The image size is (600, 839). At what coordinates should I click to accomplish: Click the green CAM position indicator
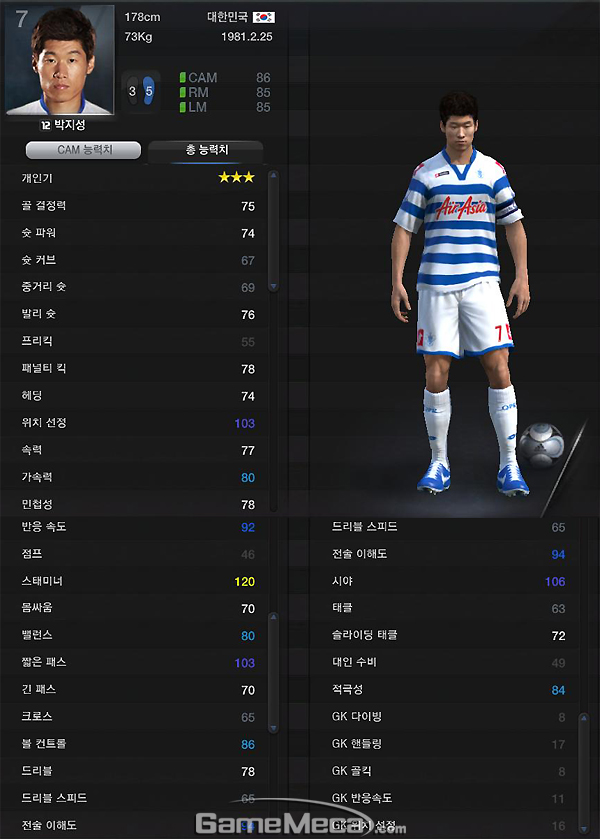(183, 78)
